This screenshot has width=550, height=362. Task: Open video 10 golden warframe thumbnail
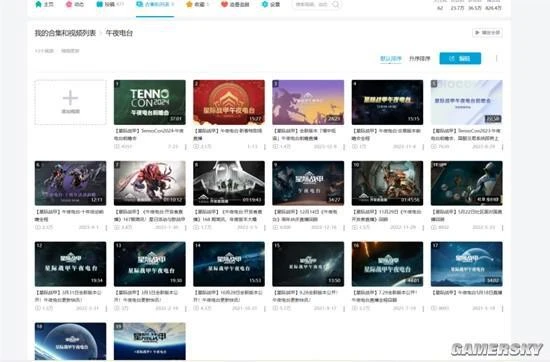coord(387,183)
